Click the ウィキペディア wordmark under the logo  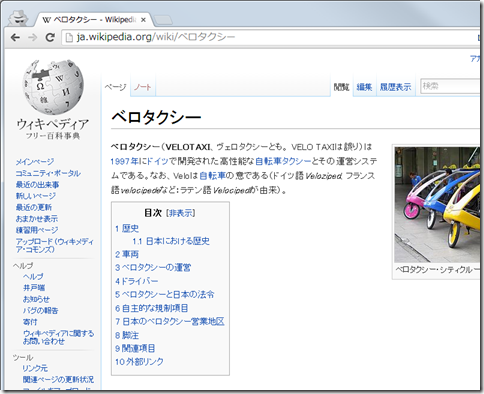53,124
